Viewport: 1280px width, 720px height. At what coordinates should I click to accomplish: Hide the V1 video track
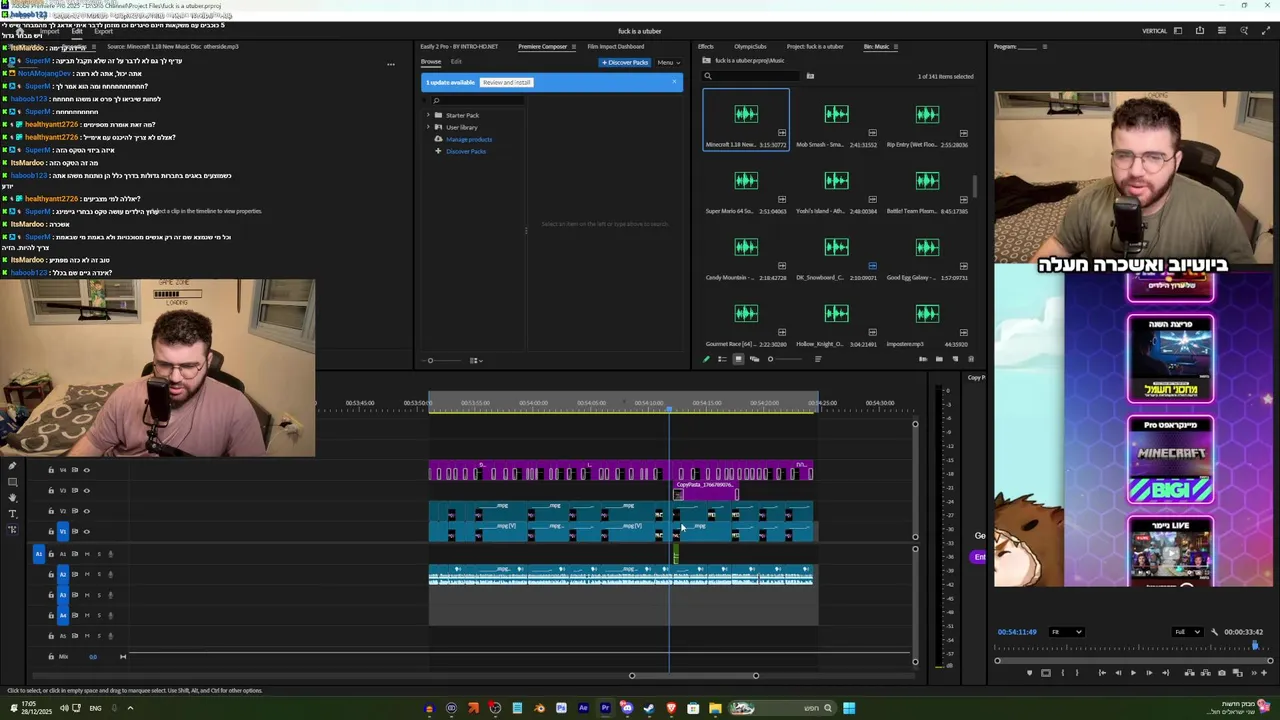[x=87, y=531]
